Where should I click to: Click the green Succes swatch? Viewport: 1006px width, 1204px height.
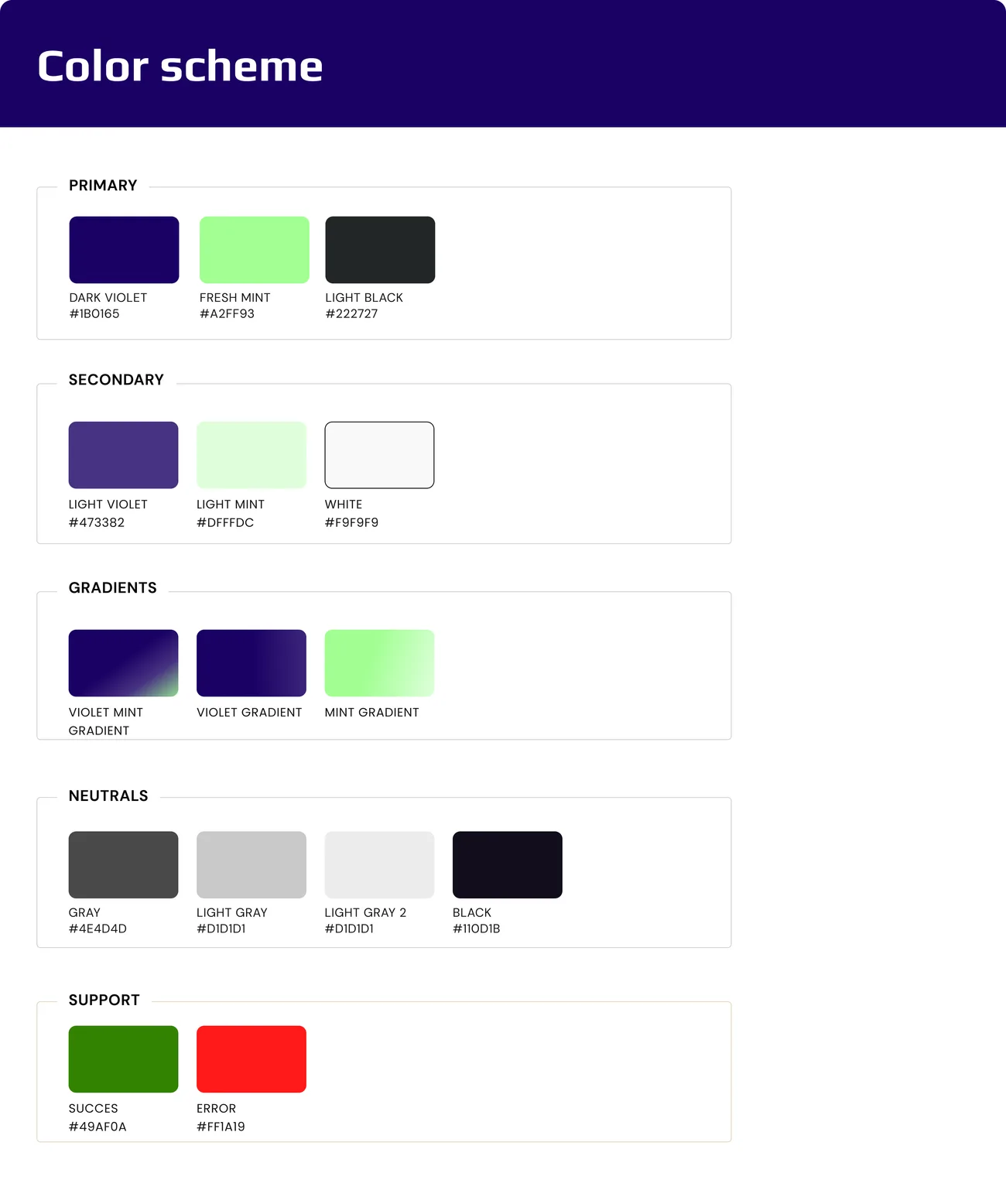(x=124, y=1059)
